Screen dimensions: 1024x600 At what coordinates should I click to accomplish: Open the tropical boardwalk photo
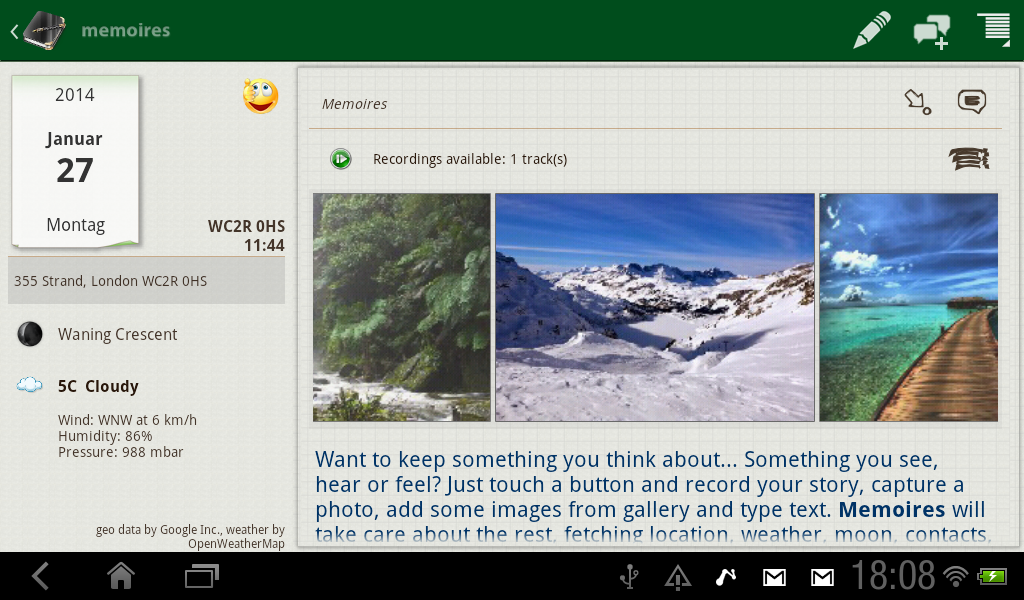908,307
